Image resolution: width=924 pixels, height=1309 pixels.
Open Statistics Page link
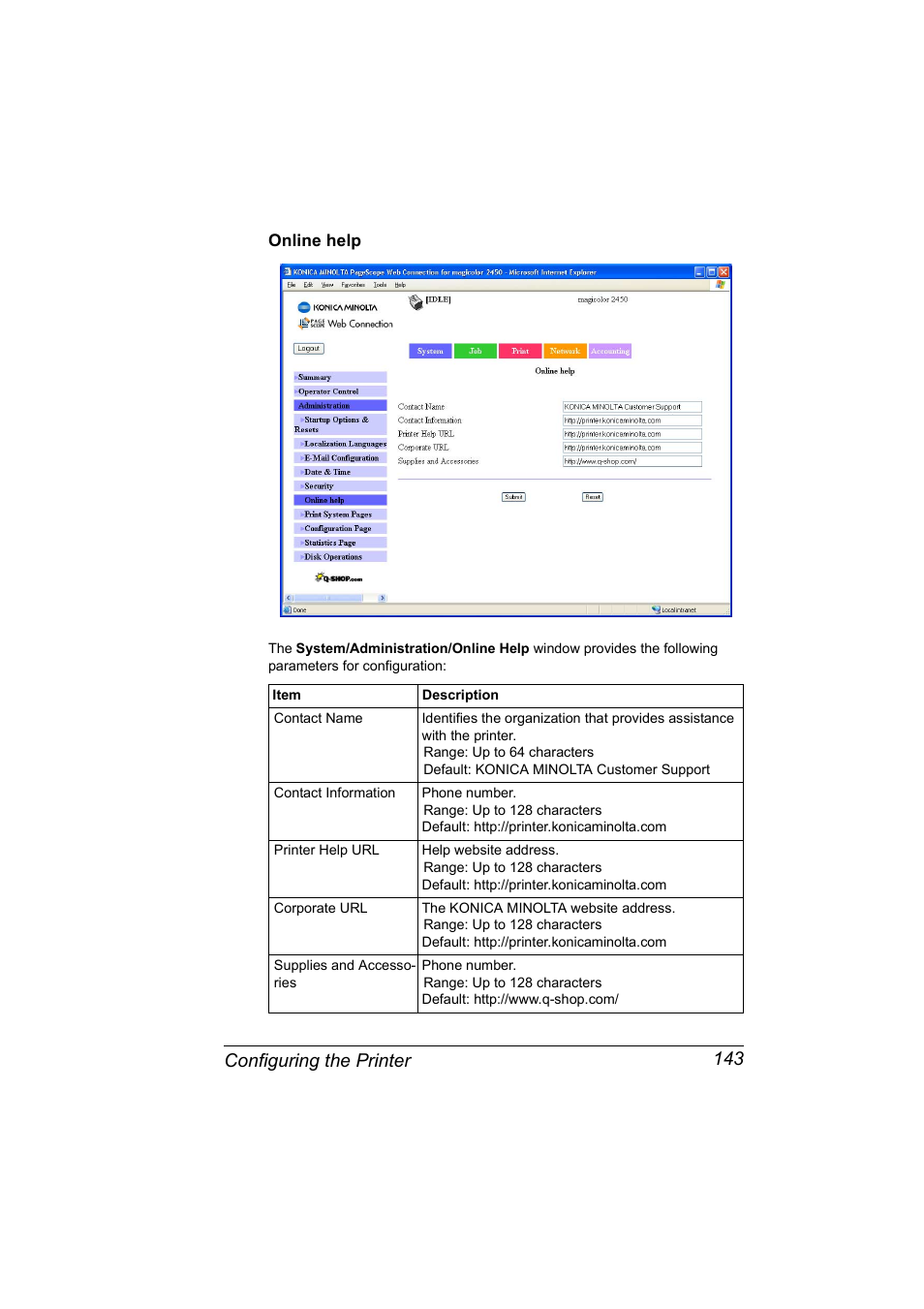pyautogui.click(x=340, y=543)
